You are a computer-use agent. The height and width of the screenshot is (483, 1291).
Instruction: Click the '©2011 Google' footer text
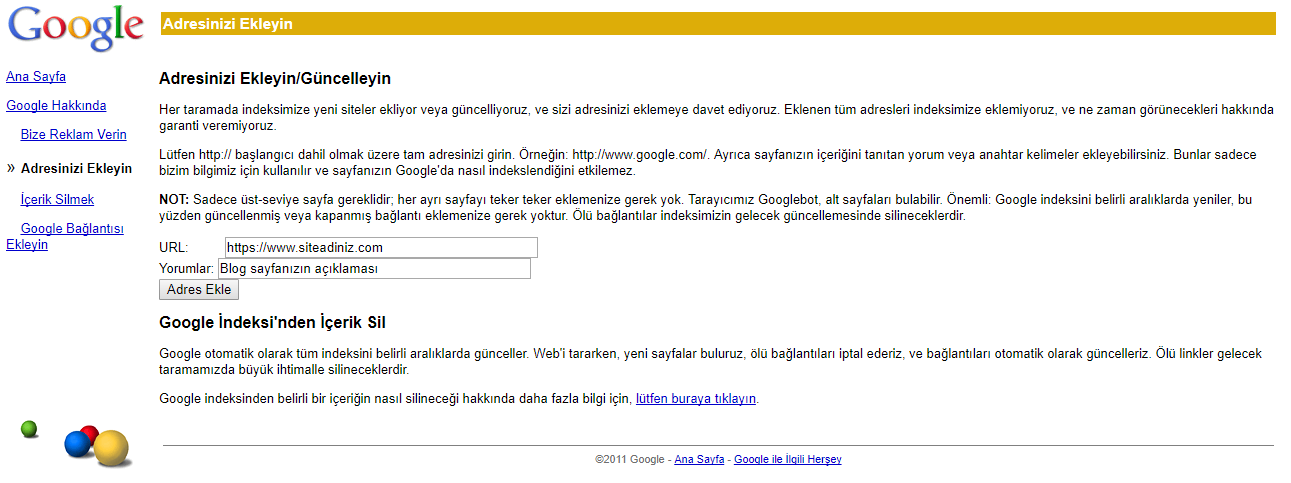(x=630, y=460)
